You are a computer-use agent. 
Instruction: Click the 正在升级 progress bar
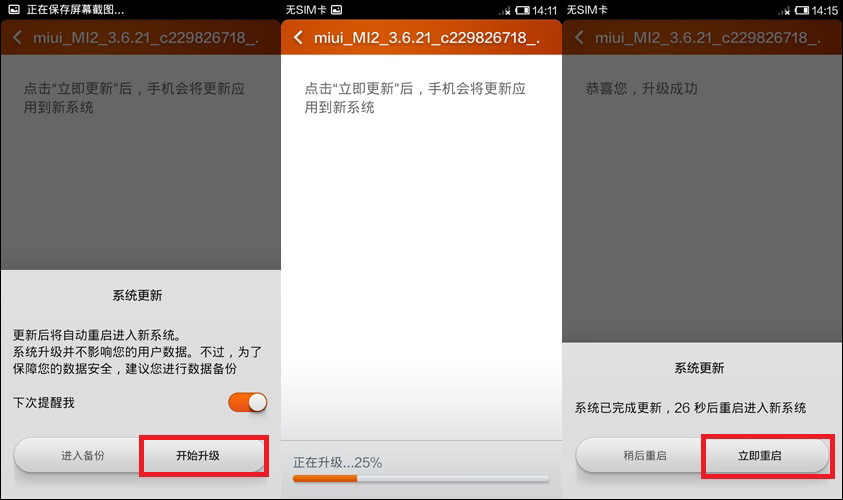pyautogui.click(x=421, y=478)
